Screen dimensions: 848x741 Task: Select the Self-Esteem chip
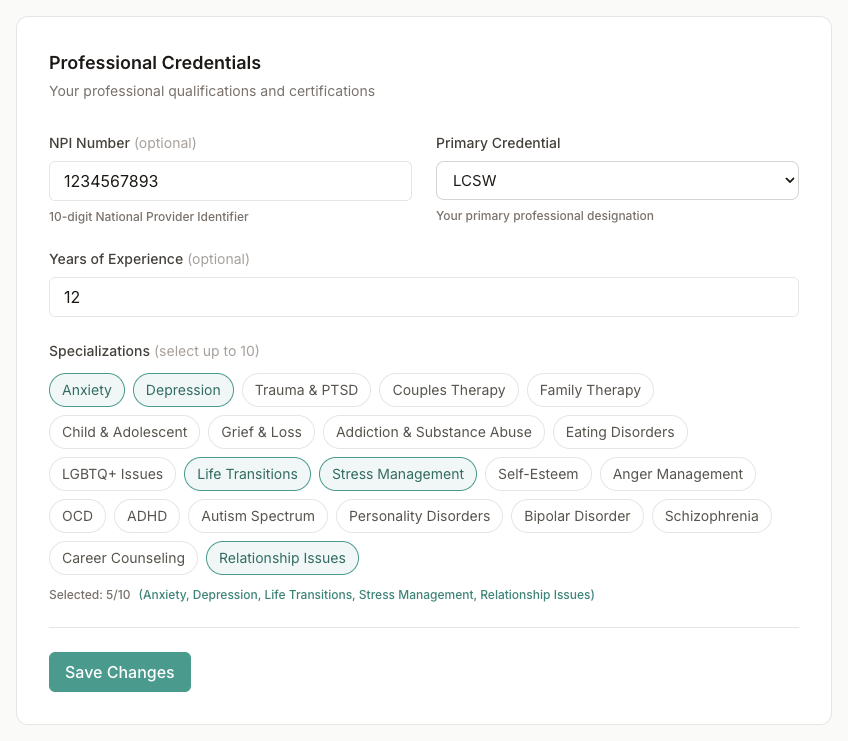coord(538,474)
